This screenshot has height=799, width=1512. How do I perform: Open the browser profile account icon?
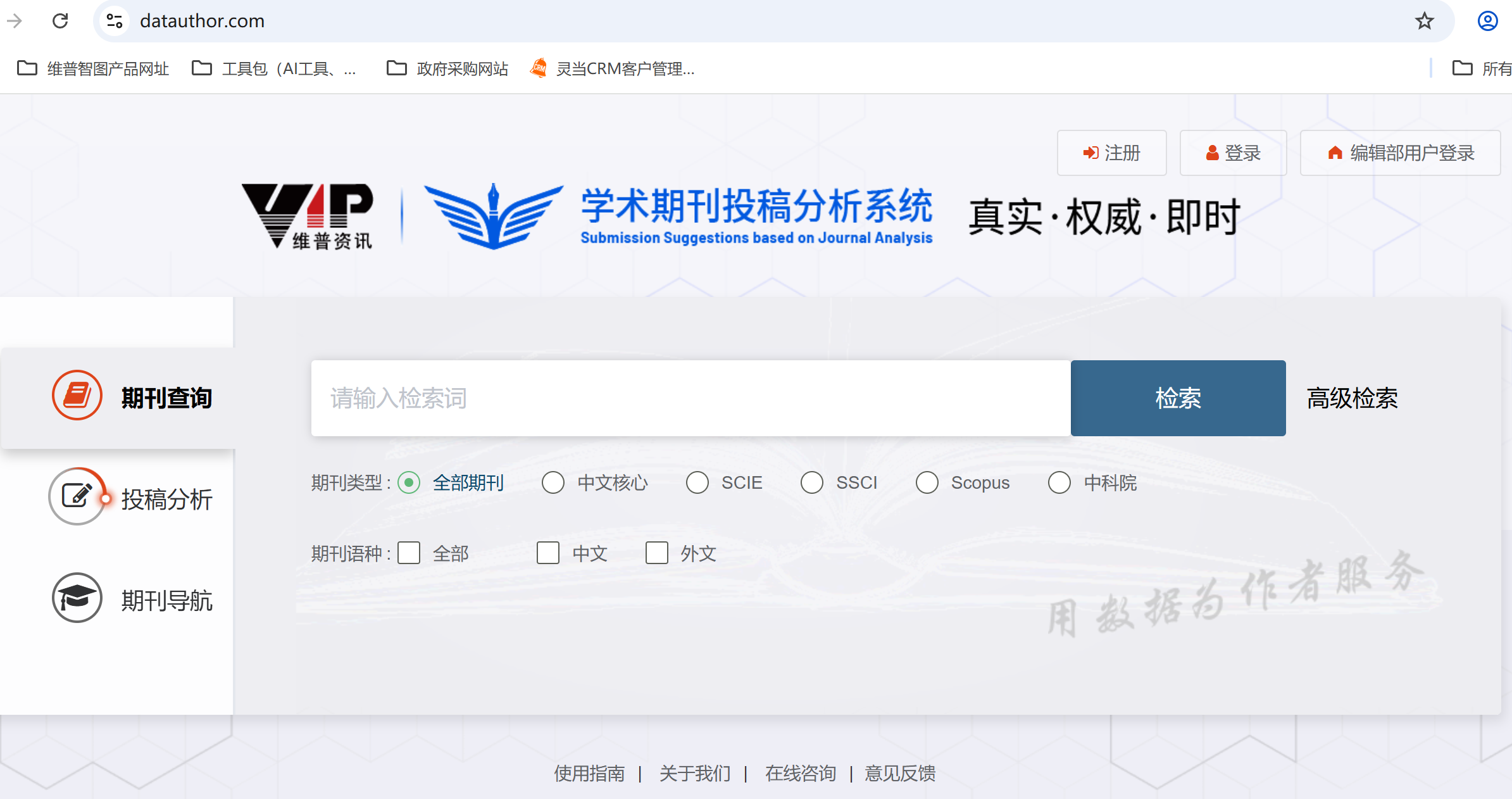click(x=1487, y=21)
